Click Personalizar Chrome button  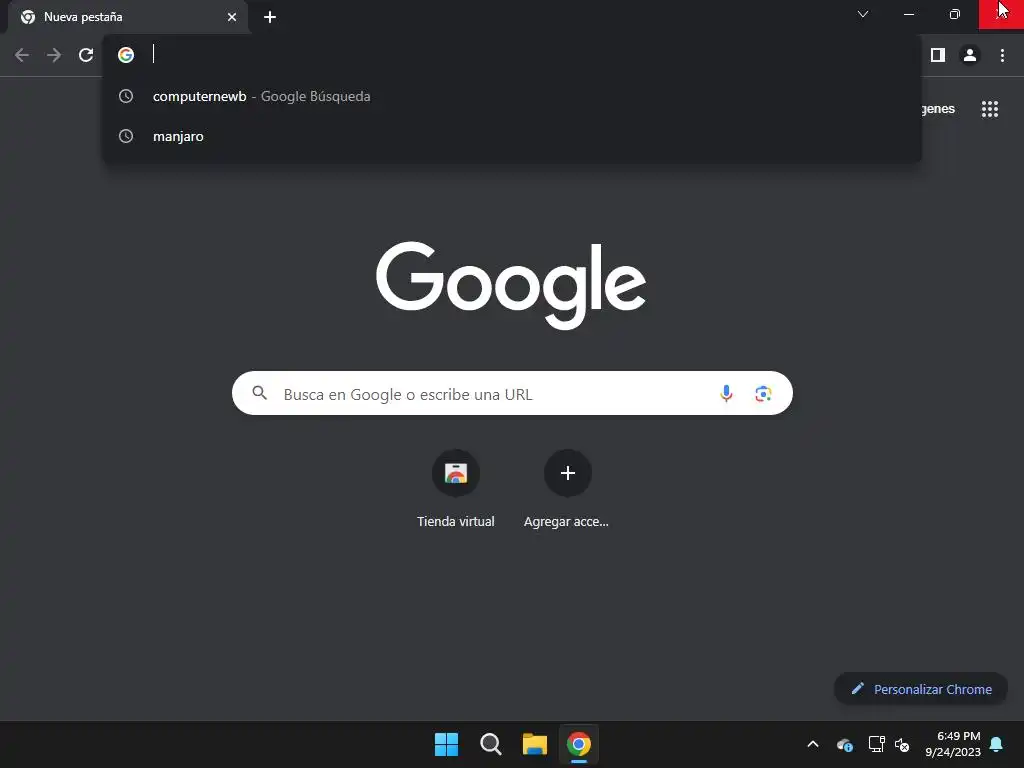click(921, 689)
